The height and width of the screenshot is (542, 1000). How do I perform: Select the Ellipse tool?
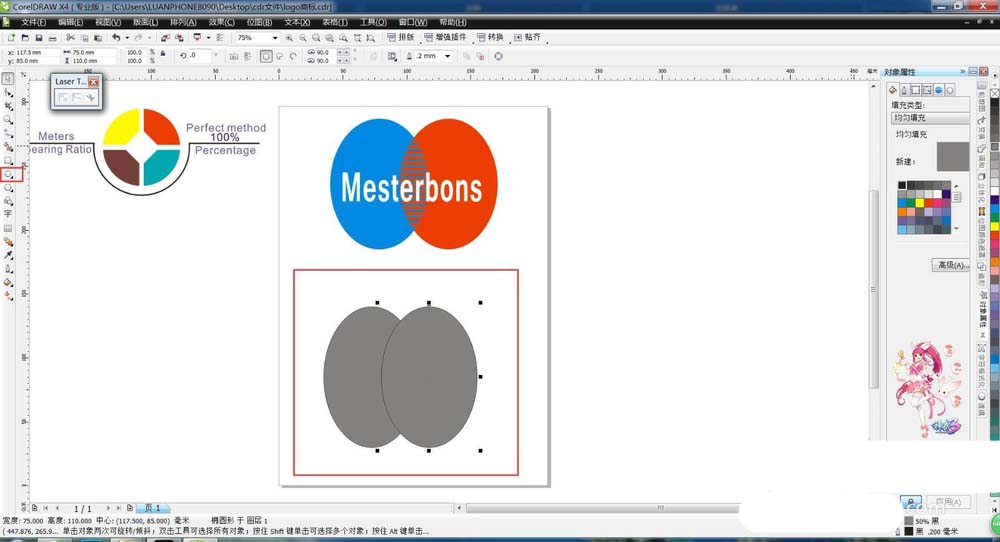click(x=8, y=173)
